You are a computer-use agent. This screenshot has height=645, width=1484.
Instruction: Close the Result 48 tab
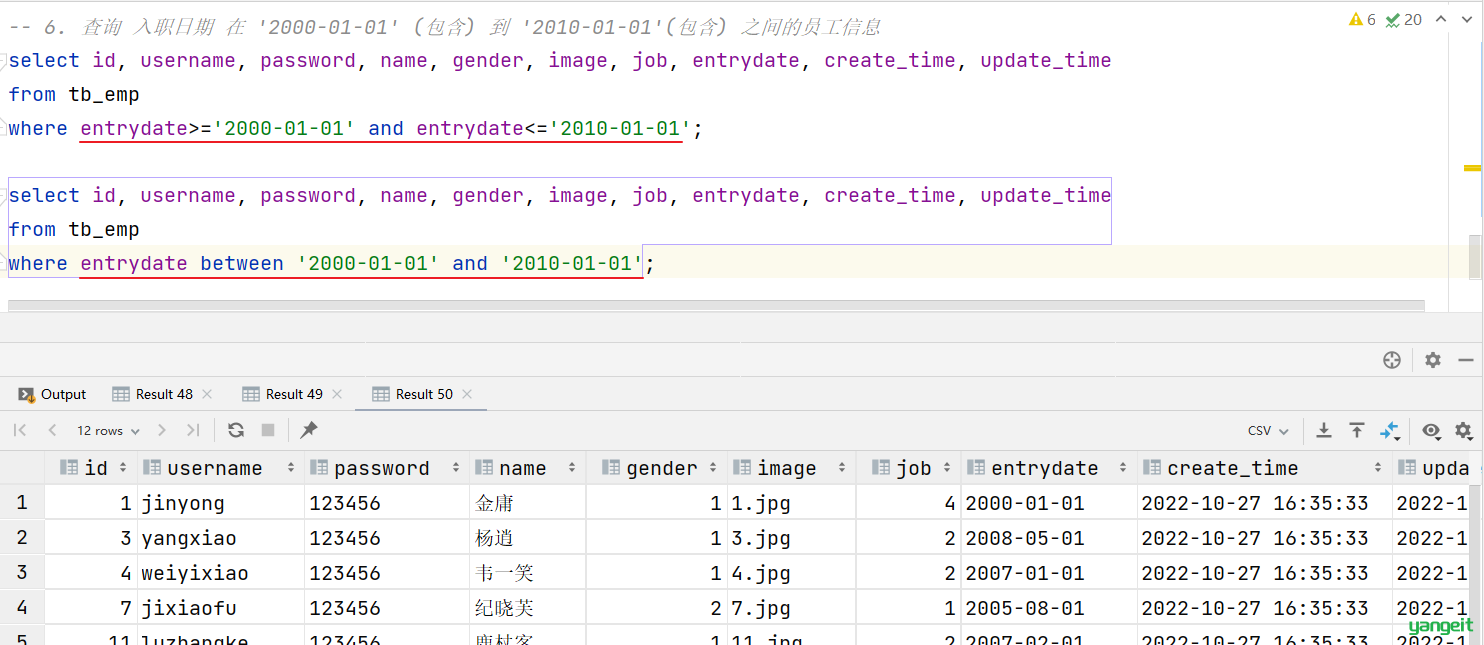click(x=207, y=394)
